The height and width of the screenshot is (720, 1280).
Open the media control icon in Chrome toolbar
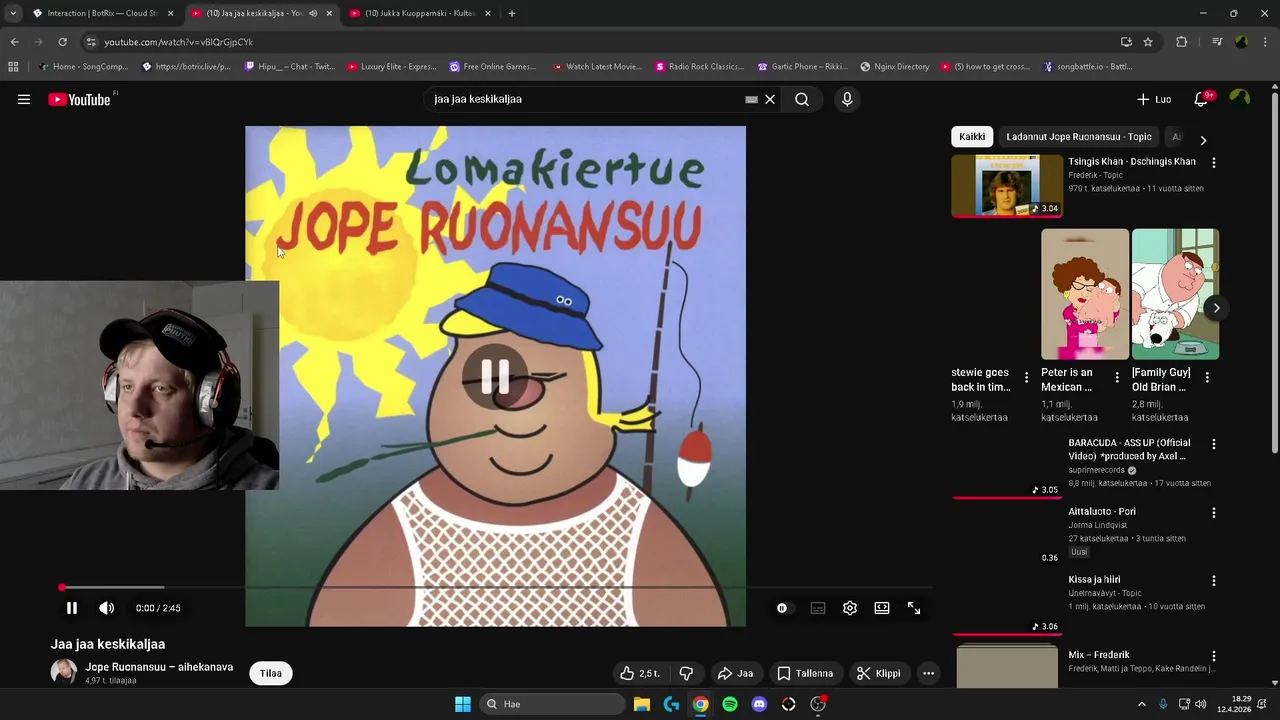point(1217,42)
